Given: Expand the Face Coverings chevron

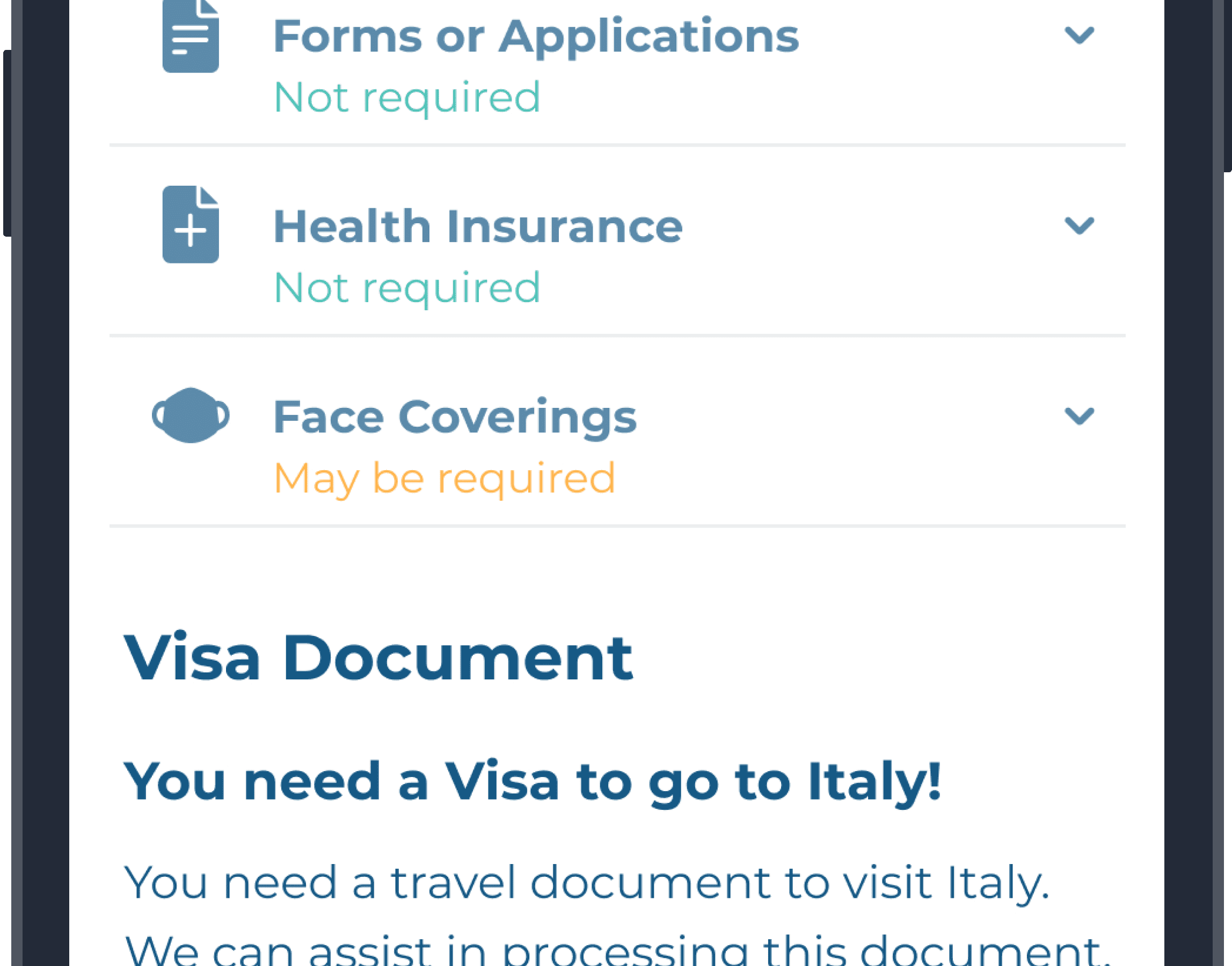Looking at the screenshot, I should (x=1079, y=416).
